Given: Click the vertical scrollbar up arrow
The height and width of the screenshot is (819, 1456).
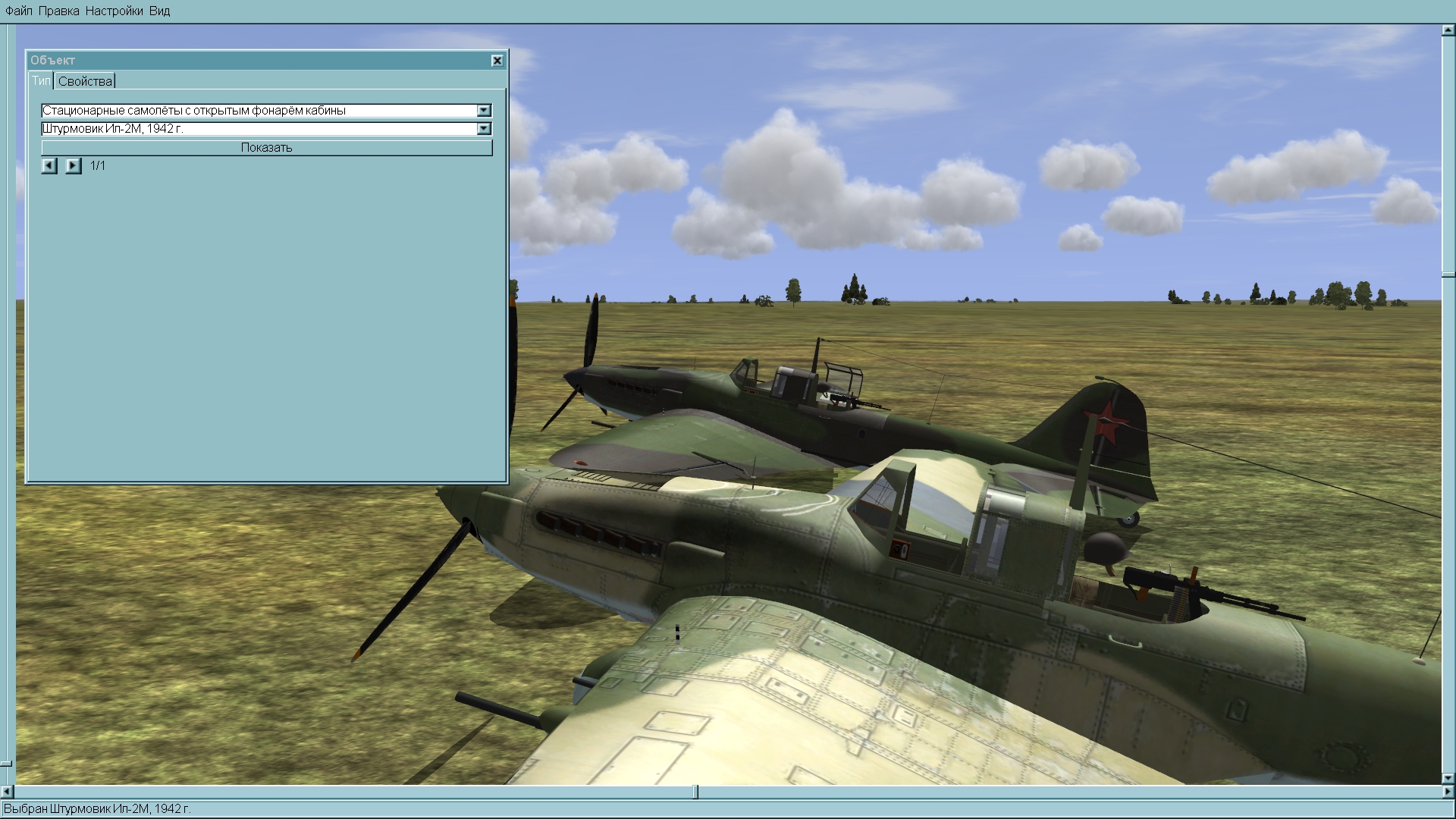Looking at the screenshot, I should pos(1448,30).
